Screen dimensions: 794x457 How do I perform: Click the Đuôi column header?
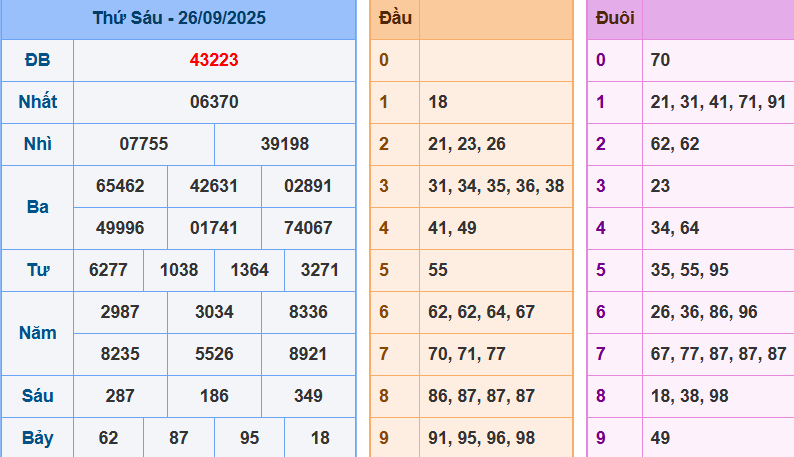(x=614, y=19)
